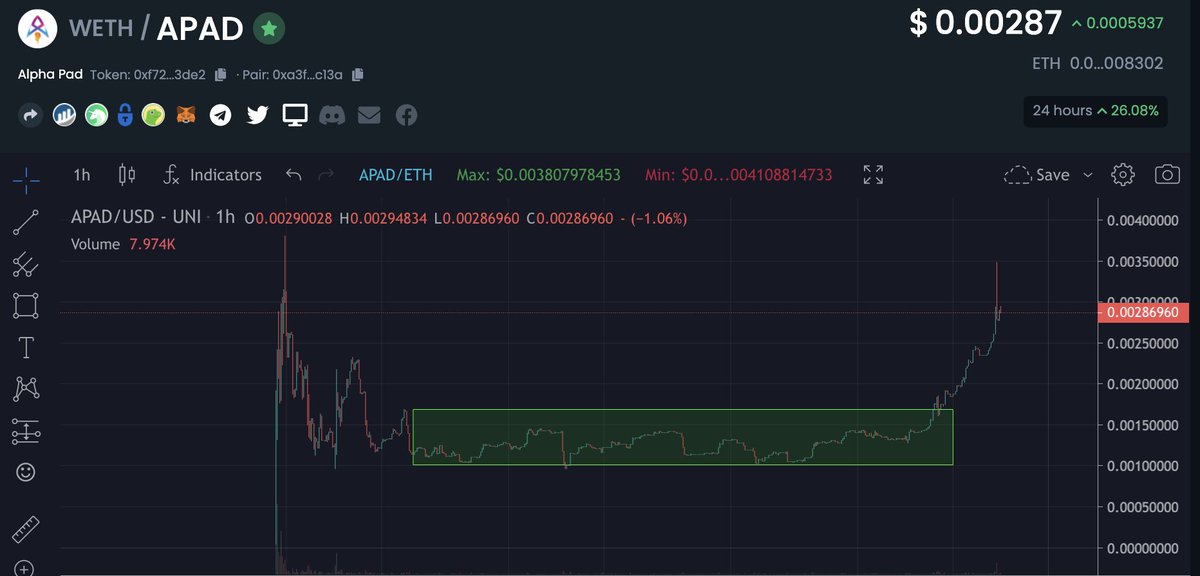The width and height of the screenshot is (1200, 576).
Task: Click the 0.00286960 current price label
Action: [x=1145, y=313]
